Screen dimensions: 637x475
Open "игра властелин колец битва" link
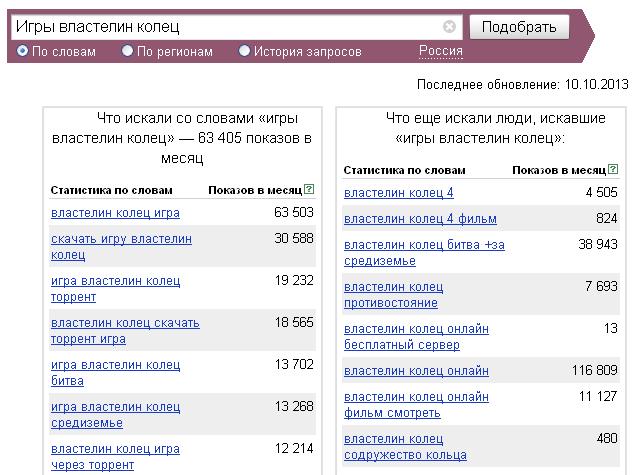(116, 373)
